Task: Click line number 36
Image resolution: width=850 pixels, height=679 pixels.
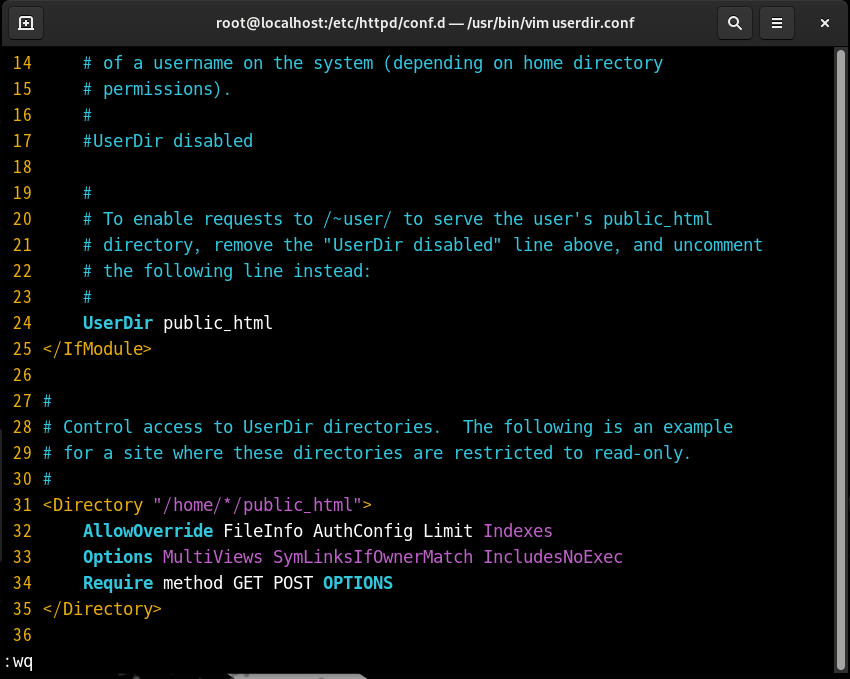Action: 22,635
